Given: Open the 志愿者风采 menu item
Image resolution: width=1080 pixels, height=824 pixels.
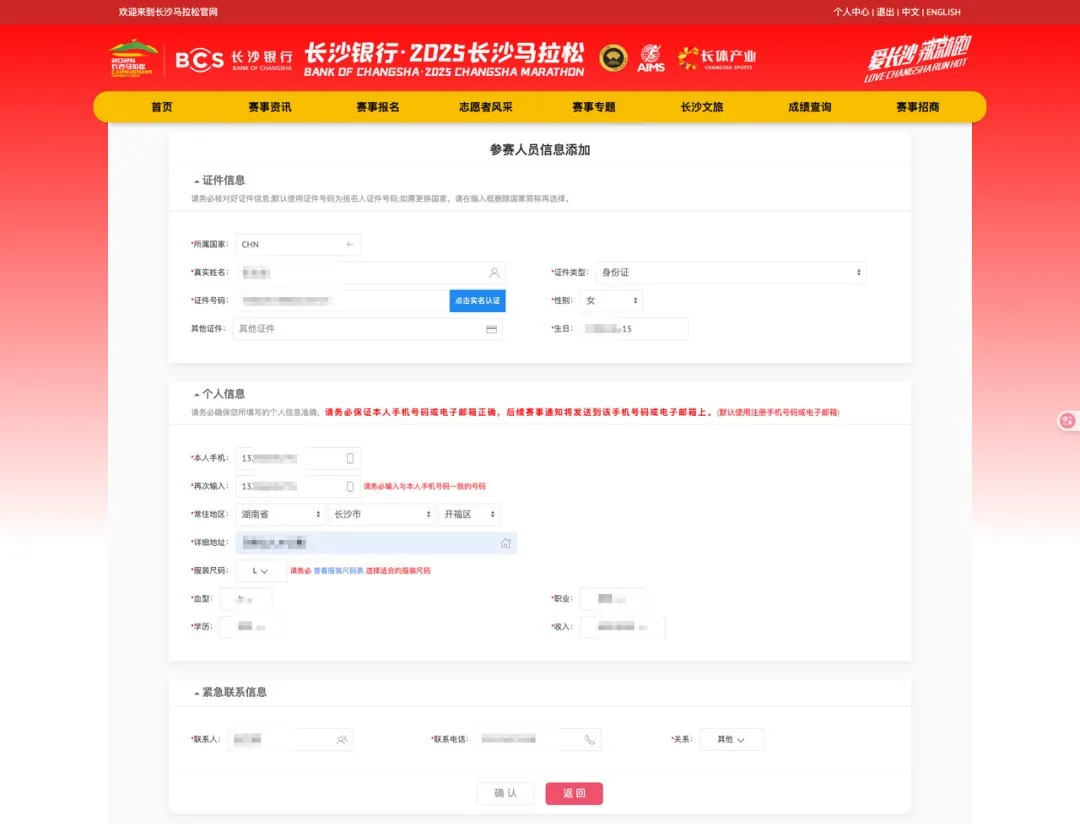Looking at the screenshot, I should pos(486,107).
